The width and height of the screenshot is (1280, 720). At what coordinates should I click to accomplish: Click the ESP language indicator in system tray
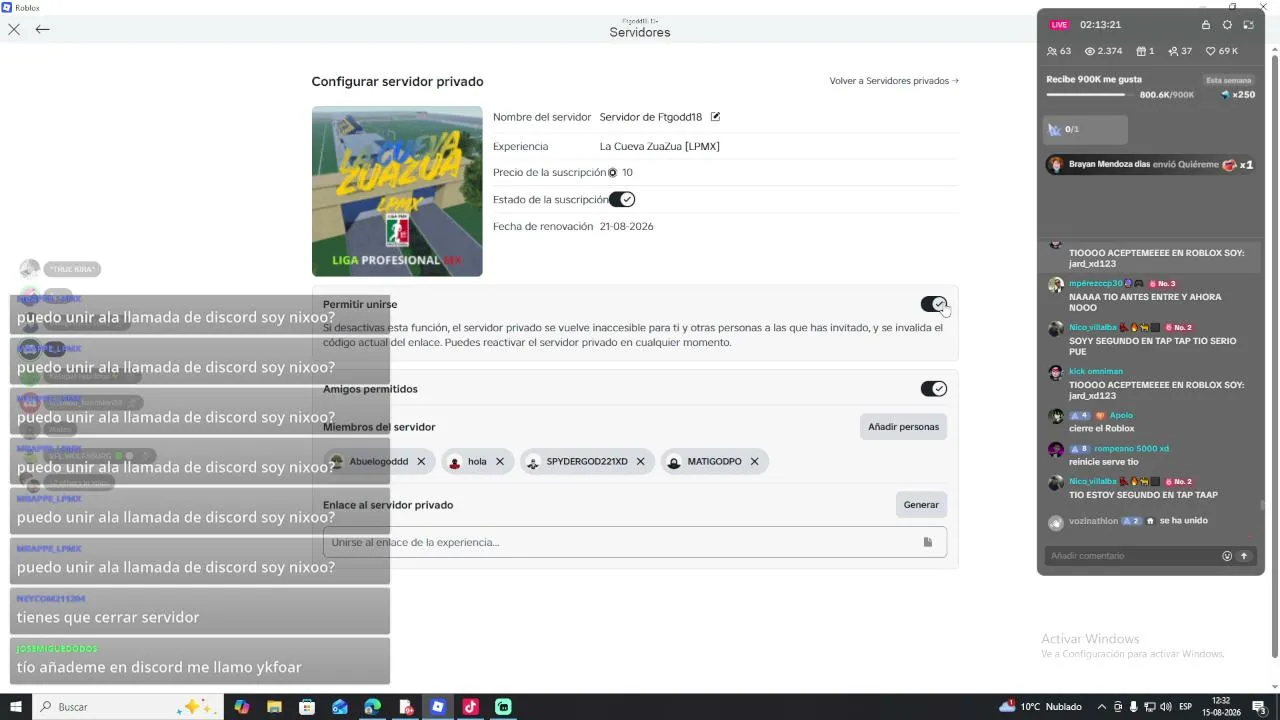(x=1186, y=707)
